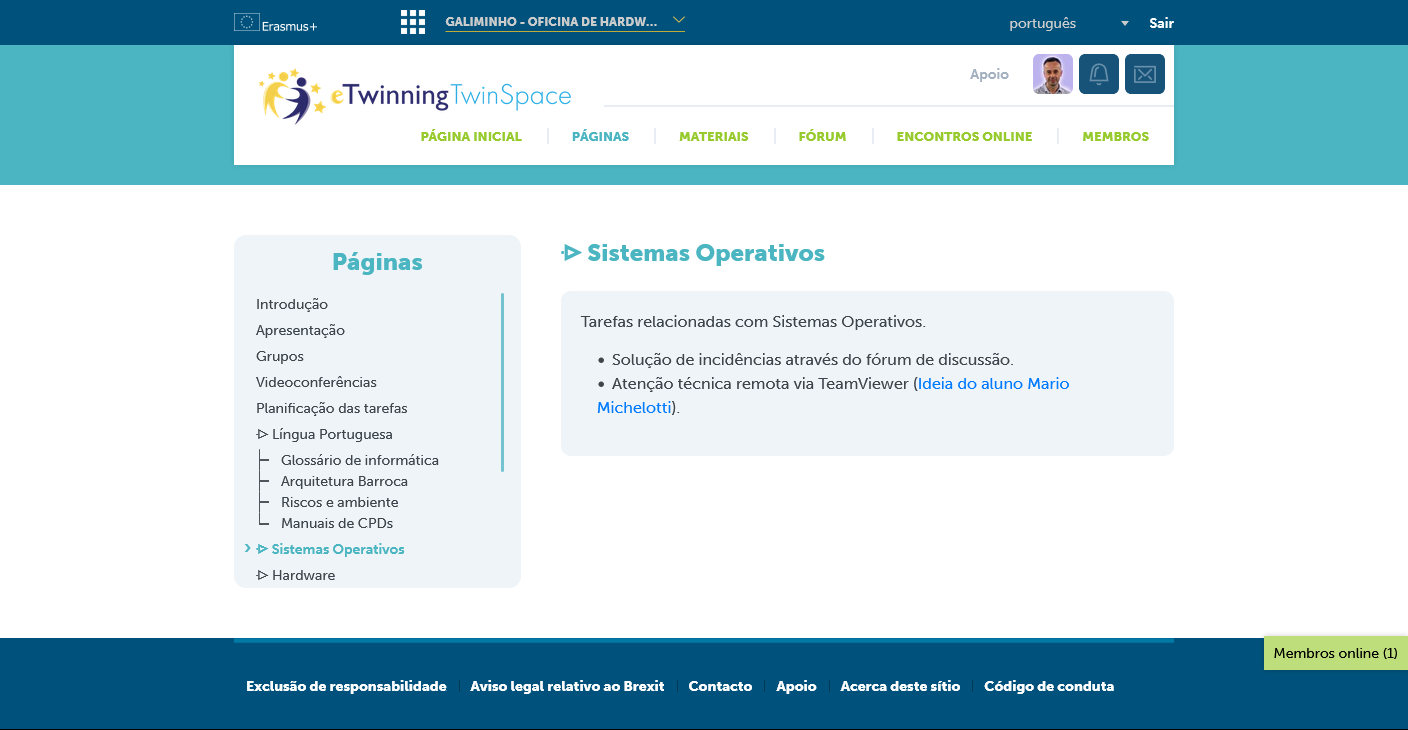
Task: Collapse the Língua Portuguesa tree node
Action: point(262,434)
